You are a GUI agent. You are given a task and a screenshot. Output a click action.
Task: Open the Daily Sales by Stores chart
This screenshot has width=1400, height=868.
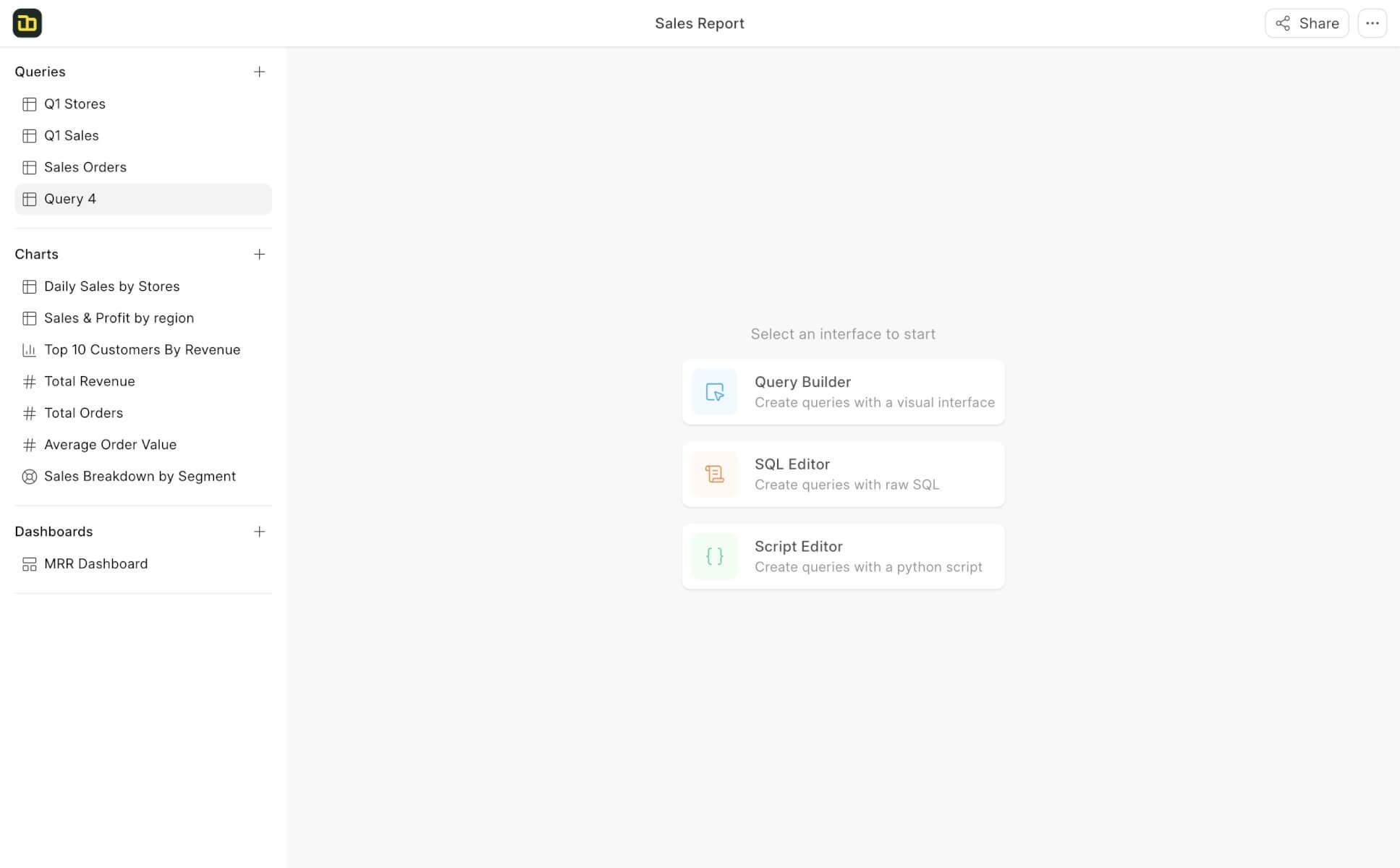112,286
